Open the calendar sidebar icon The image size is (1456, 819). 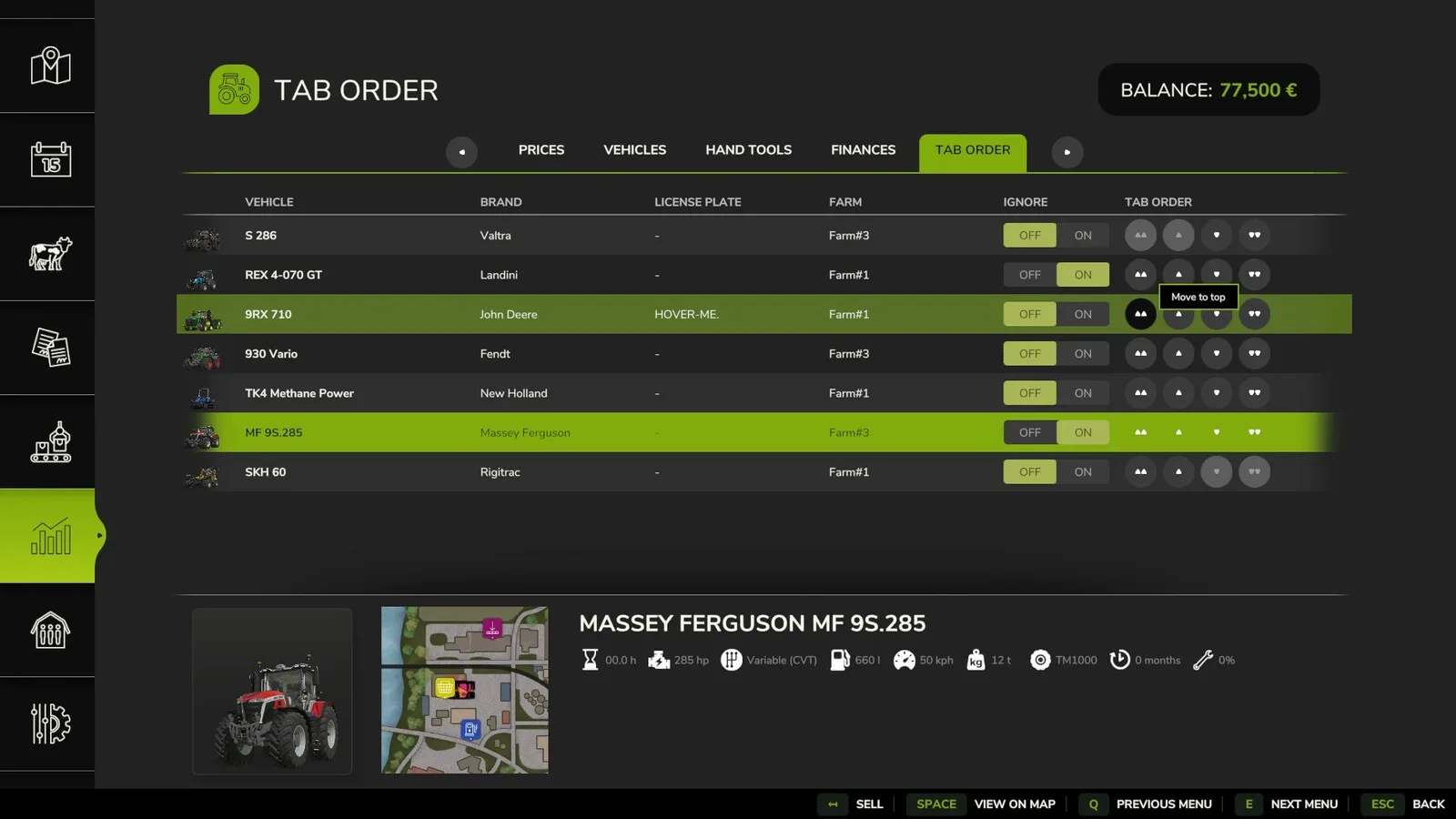coord(50,160)
